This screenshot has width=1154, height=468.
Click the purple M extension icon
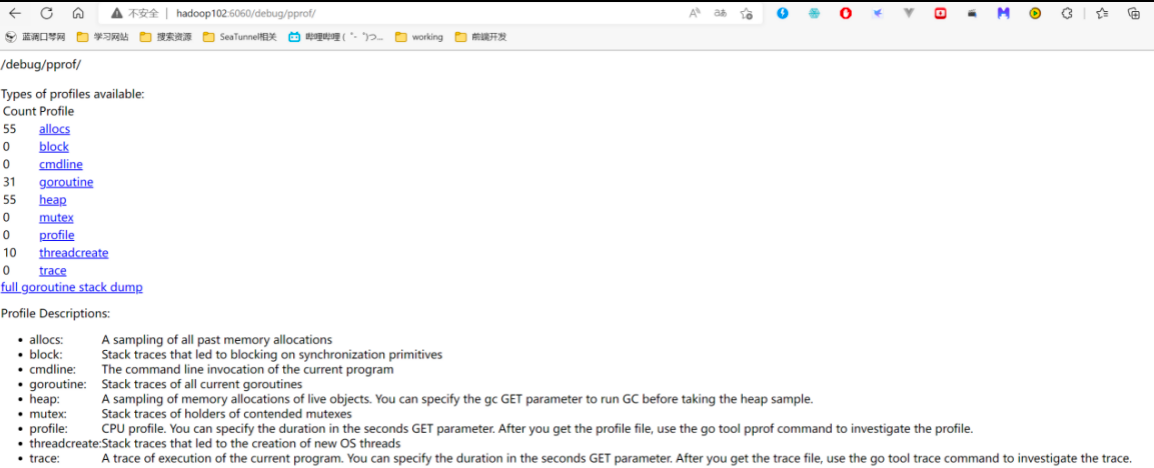point(1003,13)
